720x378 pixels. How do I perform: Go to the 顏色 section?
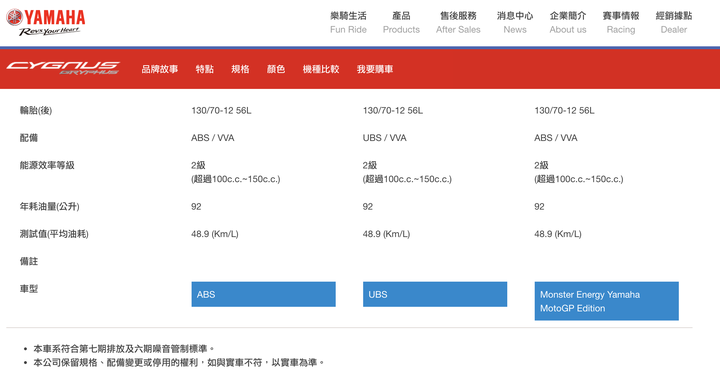(276, 69)
